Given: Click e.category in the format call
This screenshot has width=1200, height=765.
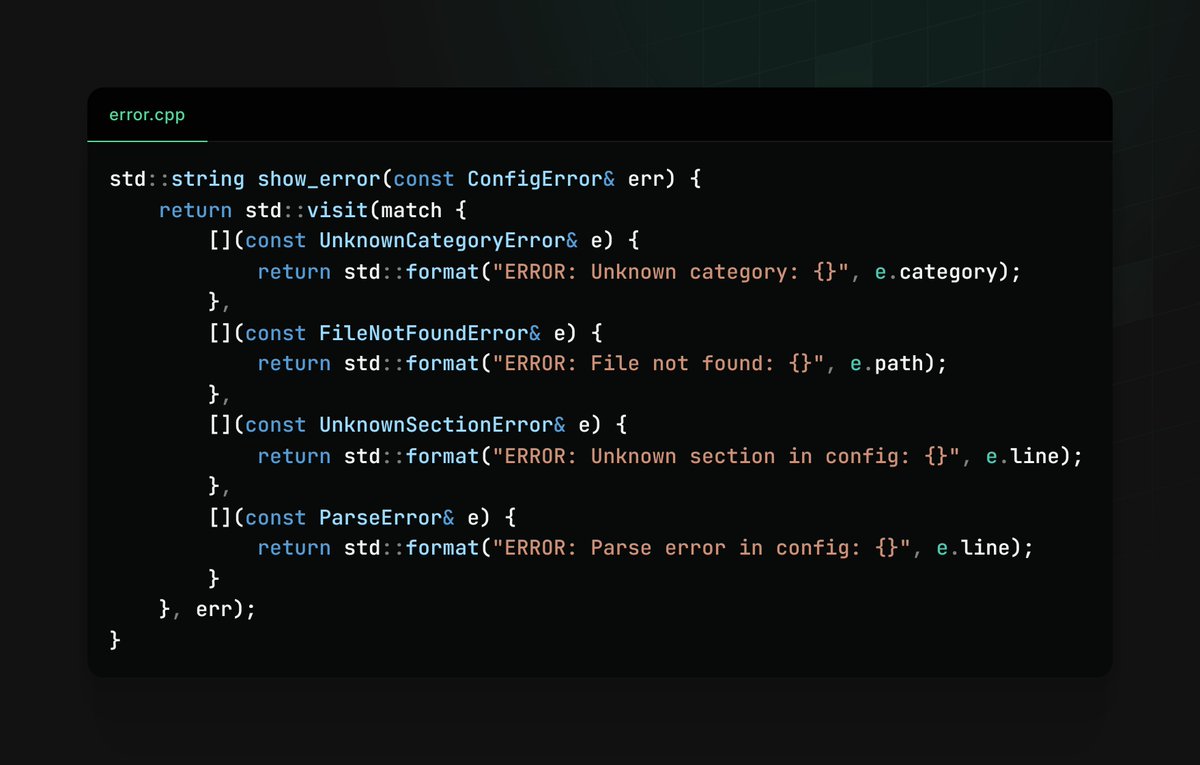Looking at the screenshot, I should coord(936,272).
